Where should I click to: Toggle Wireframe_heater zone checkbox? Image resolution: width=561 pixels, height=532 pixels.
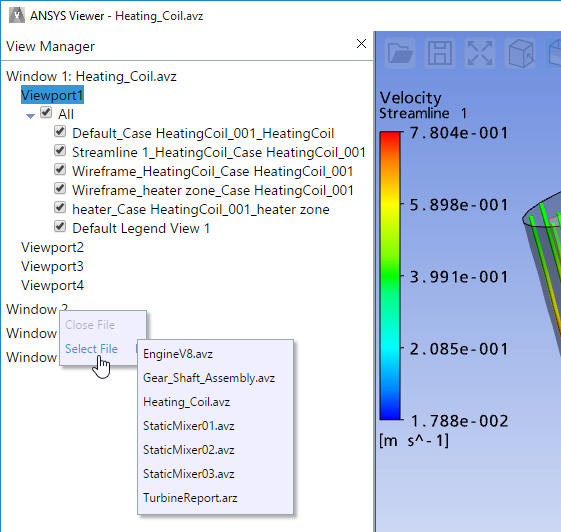pyautogui.click(x=60, y=188)
